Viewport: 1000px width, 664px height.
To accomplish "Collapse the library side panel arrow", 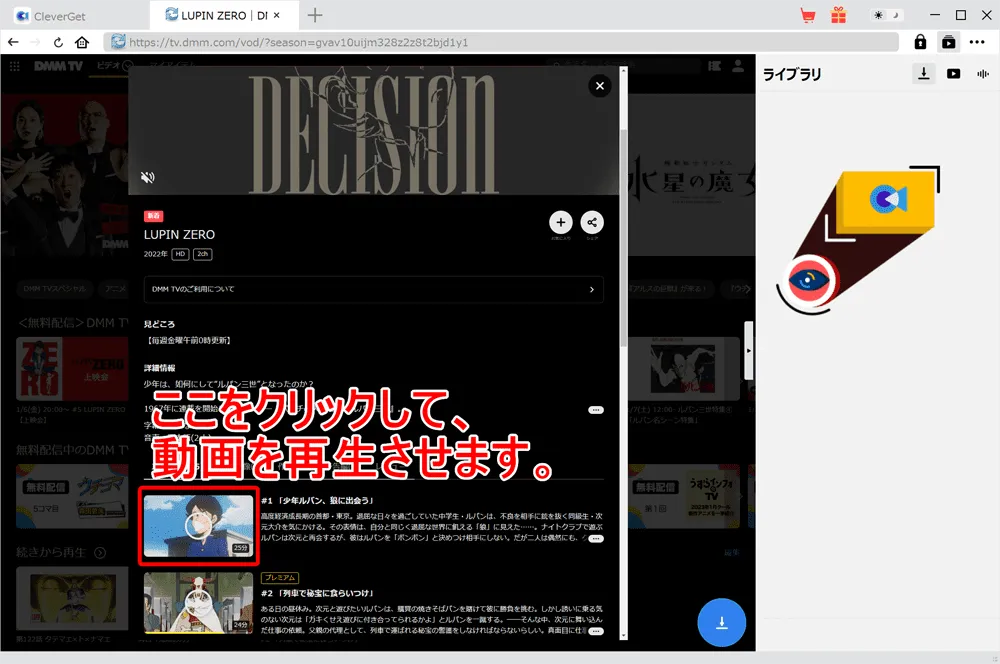I will [x=749, y=351].
